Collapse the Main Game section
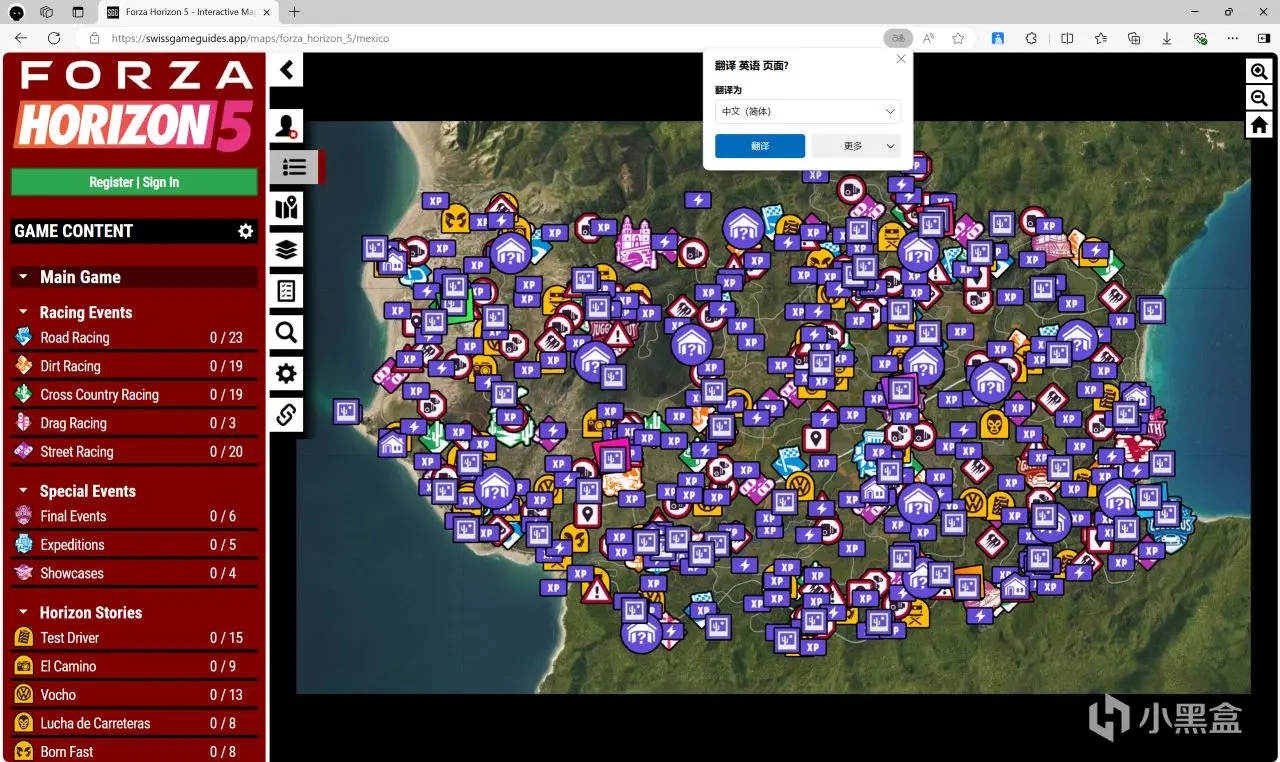 tap(23, 277)
